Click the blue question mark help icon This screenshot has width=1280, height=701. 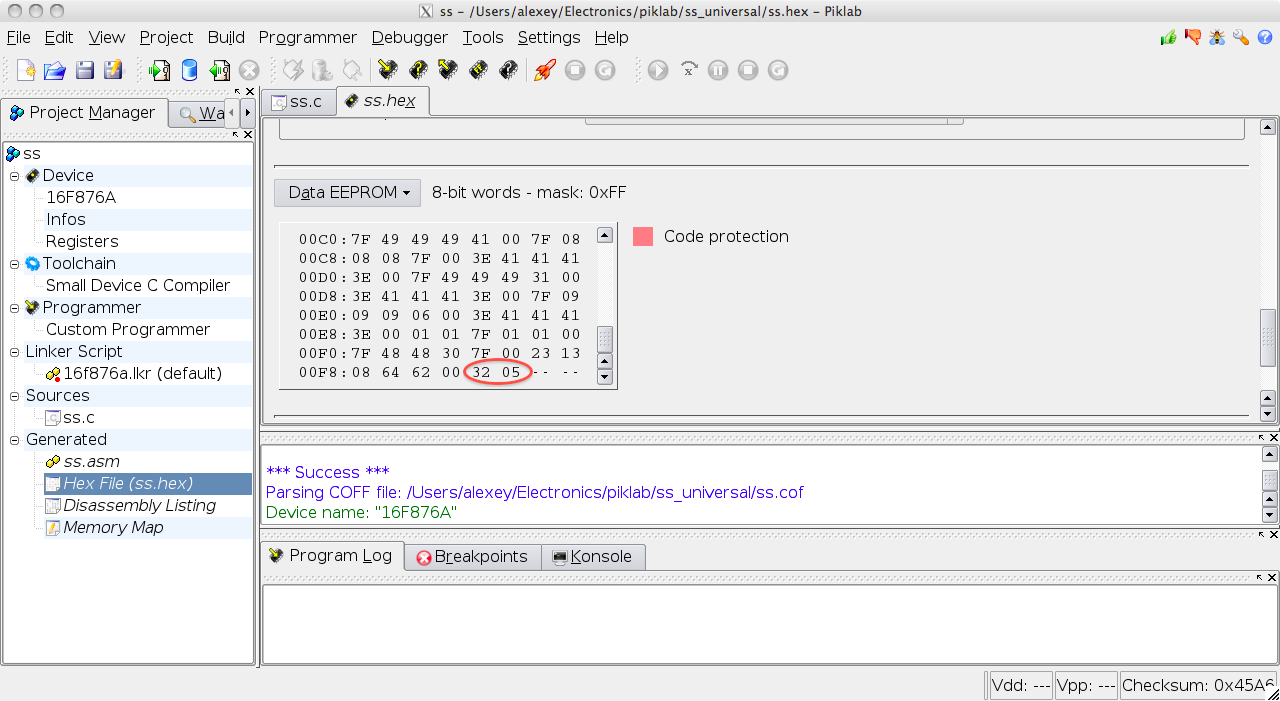click(1264, 38)
